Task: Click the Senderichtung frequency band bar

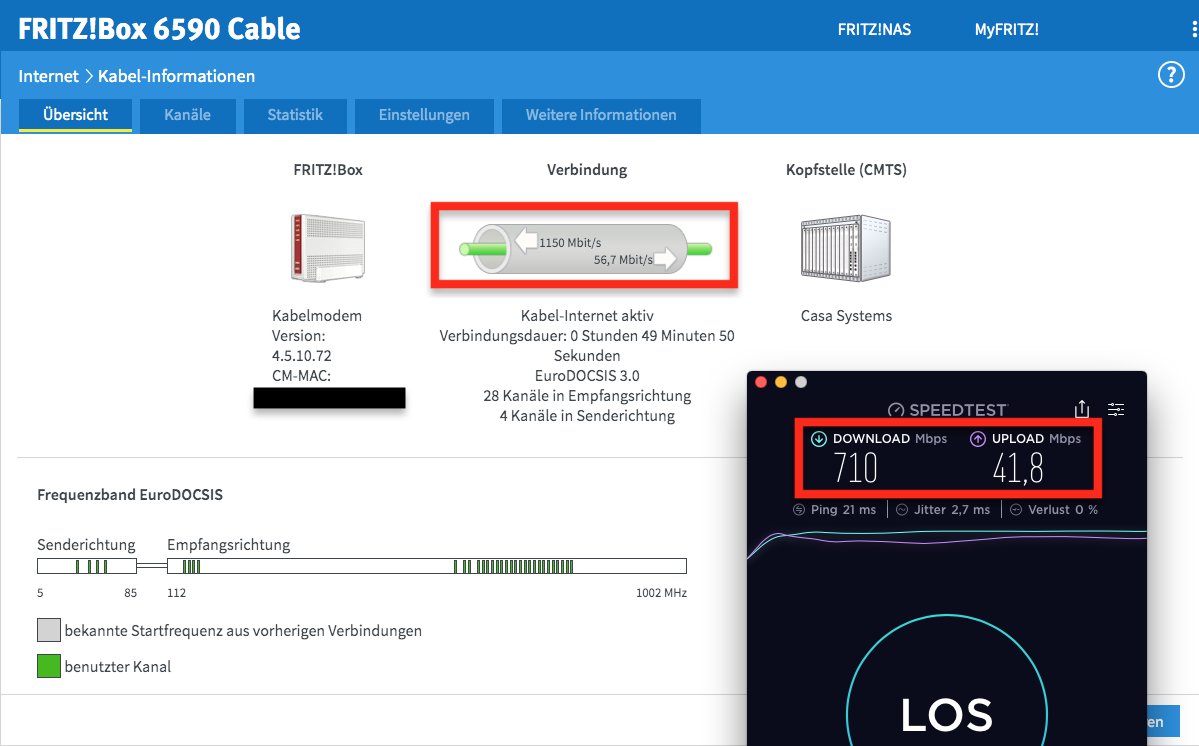Action: click(87, 566)
